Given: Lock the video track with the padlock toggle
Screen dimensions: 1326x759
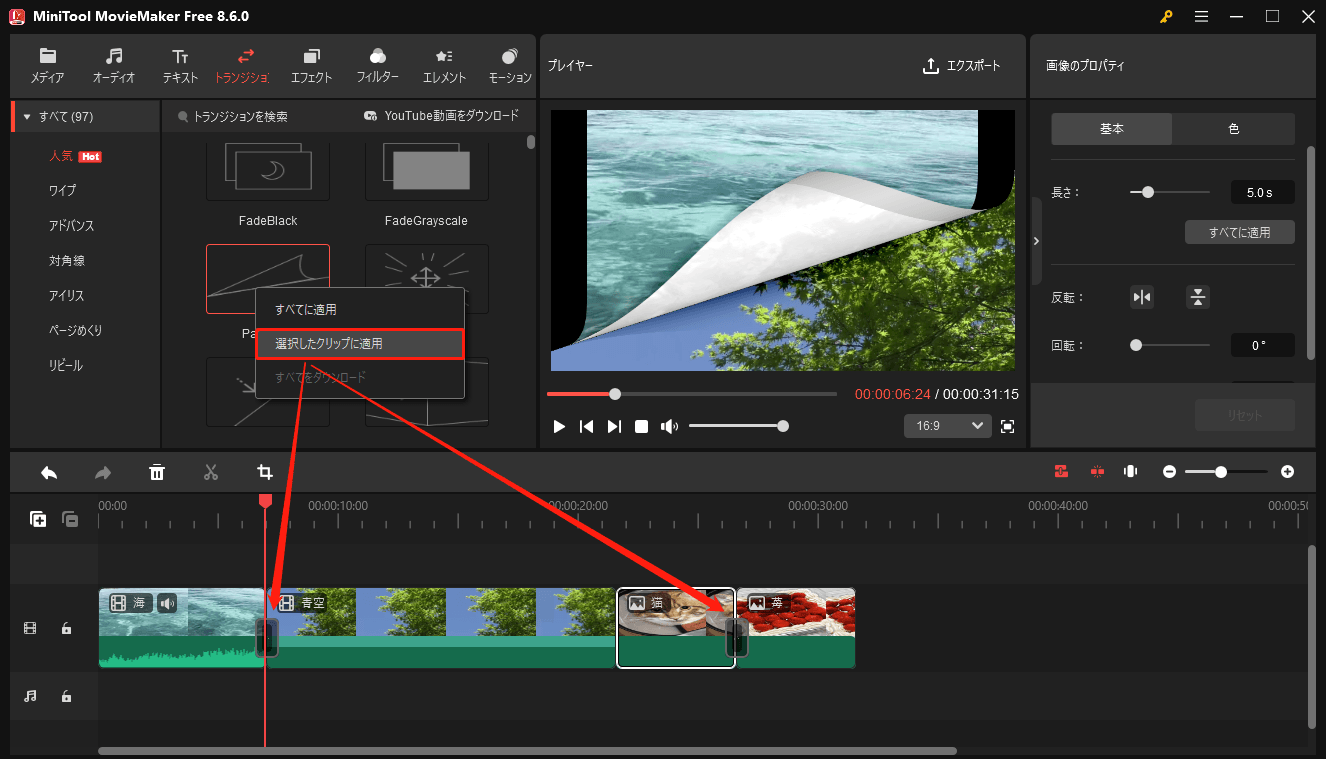Looking at the screenshot, I should [x=66, y=628].
